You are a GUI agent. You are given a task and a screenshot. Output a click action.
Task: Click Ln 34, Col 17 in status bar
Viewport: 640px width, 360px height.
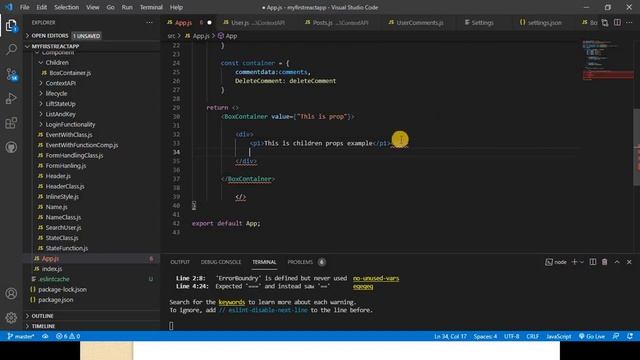tap(450, 336)
